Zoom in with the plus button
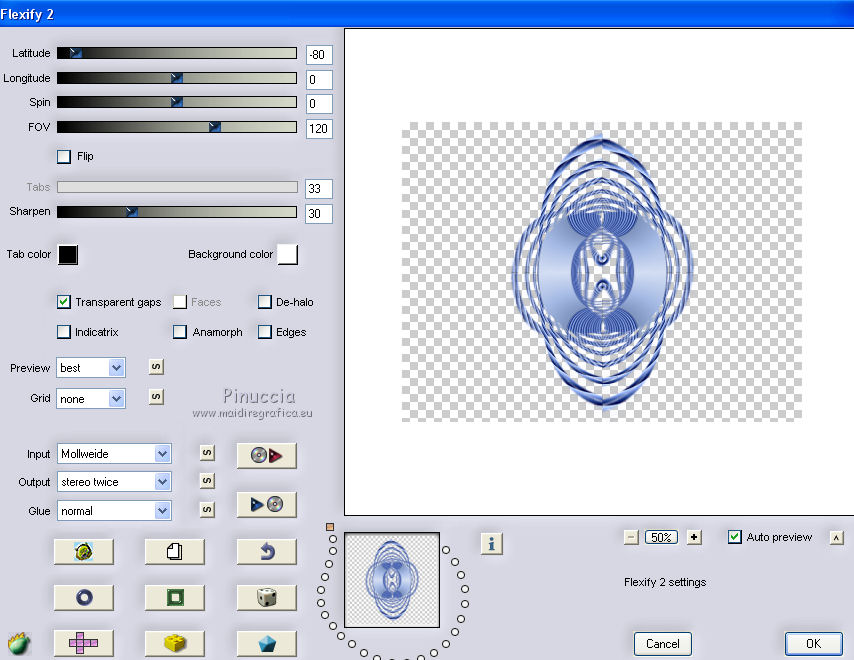The height and width of the screenshot is (660, 854). pos(694,537)
